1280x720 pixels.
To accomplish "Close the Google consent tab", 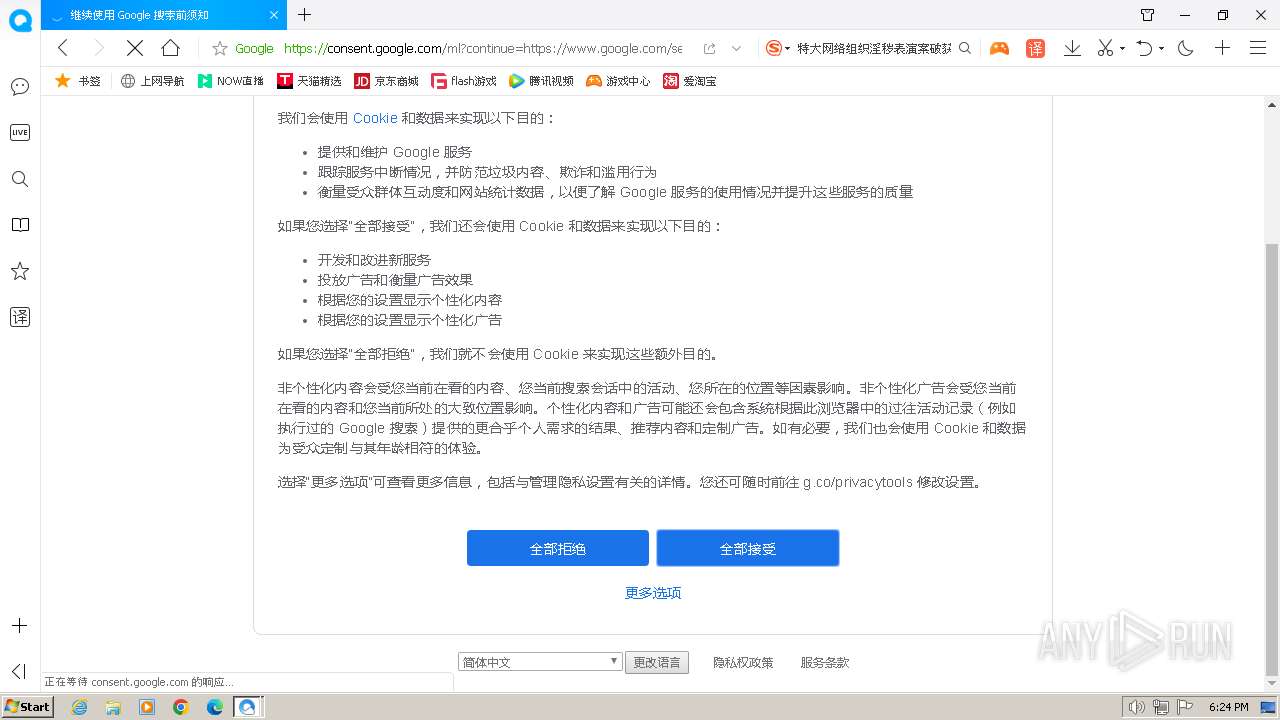I will pyautogui.click(x=275, y=15).
